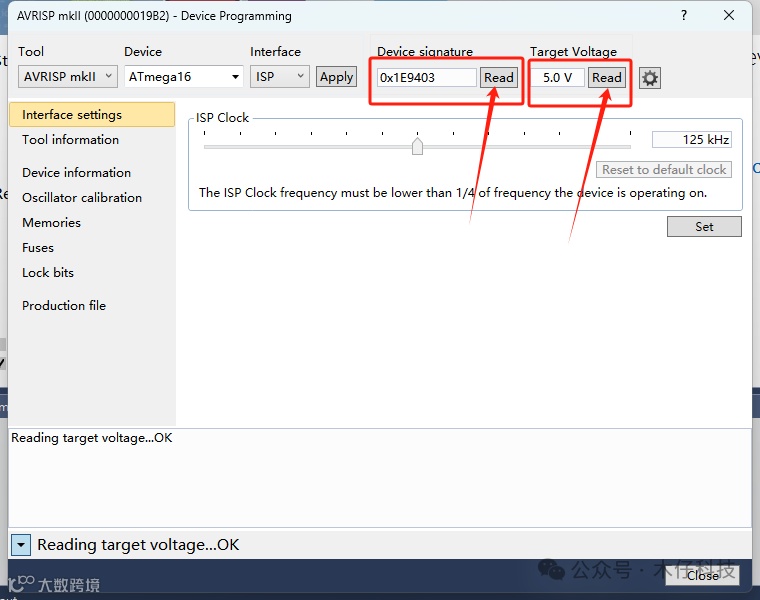Screen dimensions: 760x600
Task: Click the help question mark in the title bar
Action: tap(683, 15)
